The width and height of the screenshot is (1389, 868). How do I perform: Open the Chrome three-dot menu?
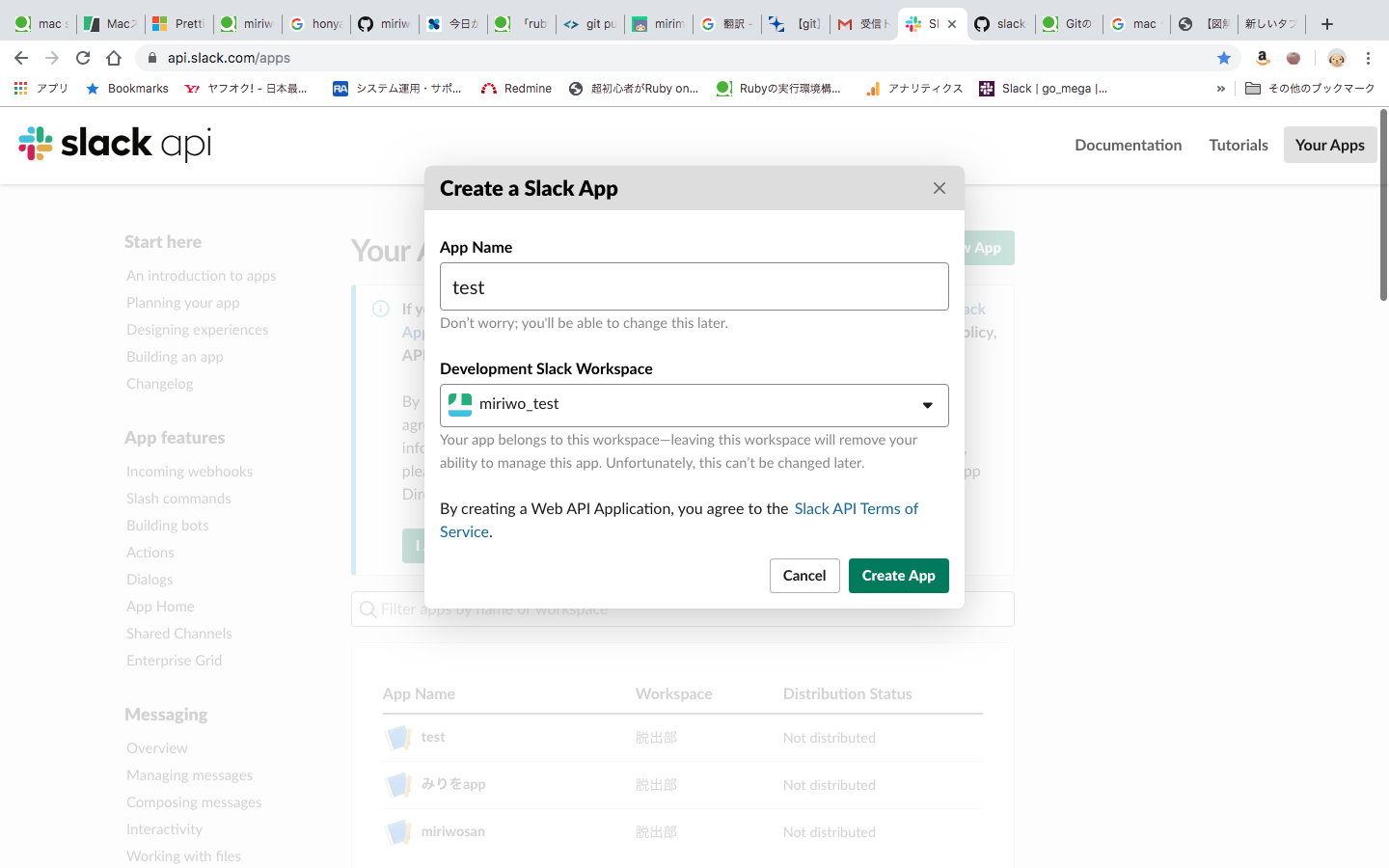click(1368, 58)
